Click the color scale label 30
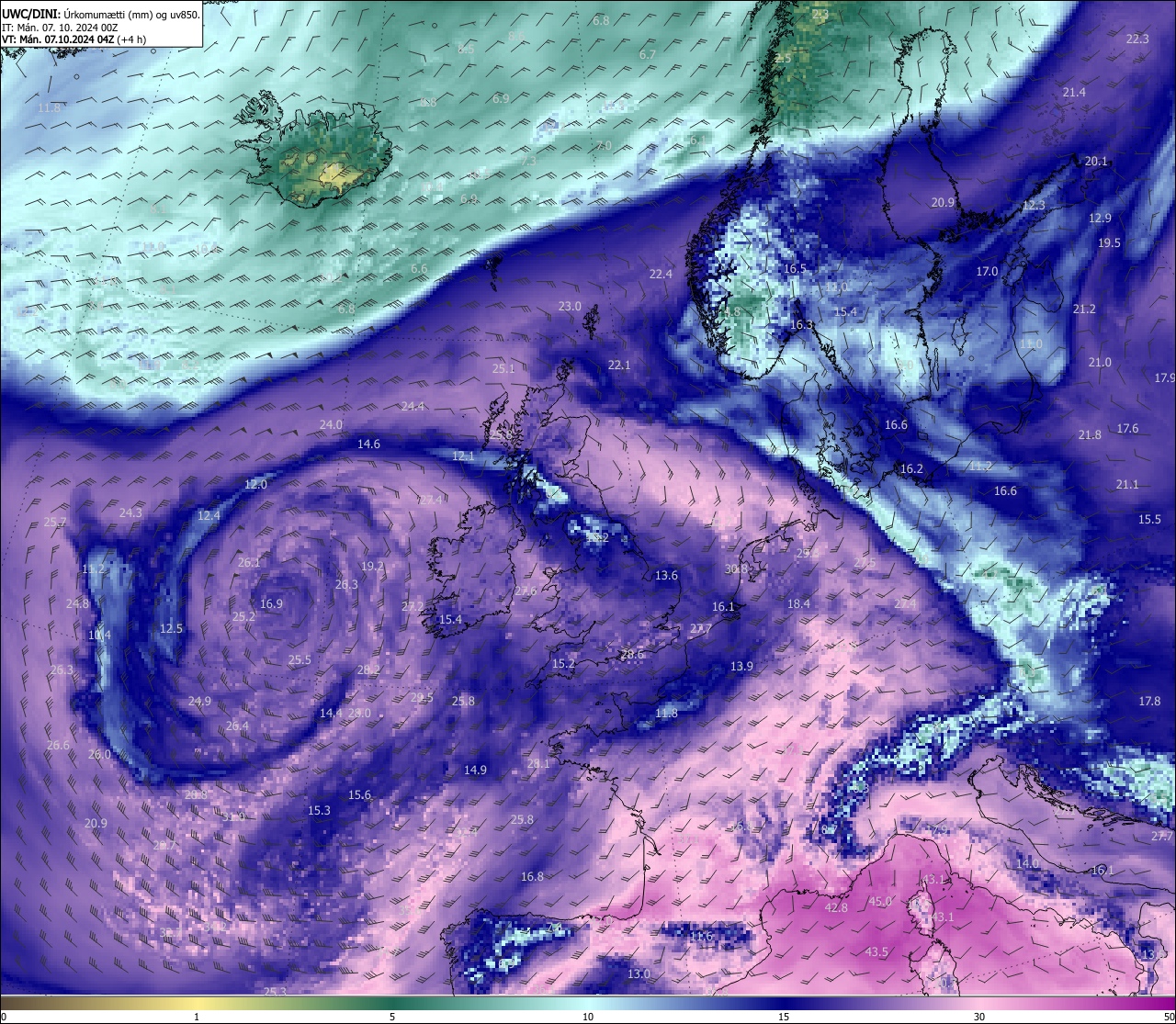The width and height of the screenshot is (1176, 1024). pos(979,1017)
